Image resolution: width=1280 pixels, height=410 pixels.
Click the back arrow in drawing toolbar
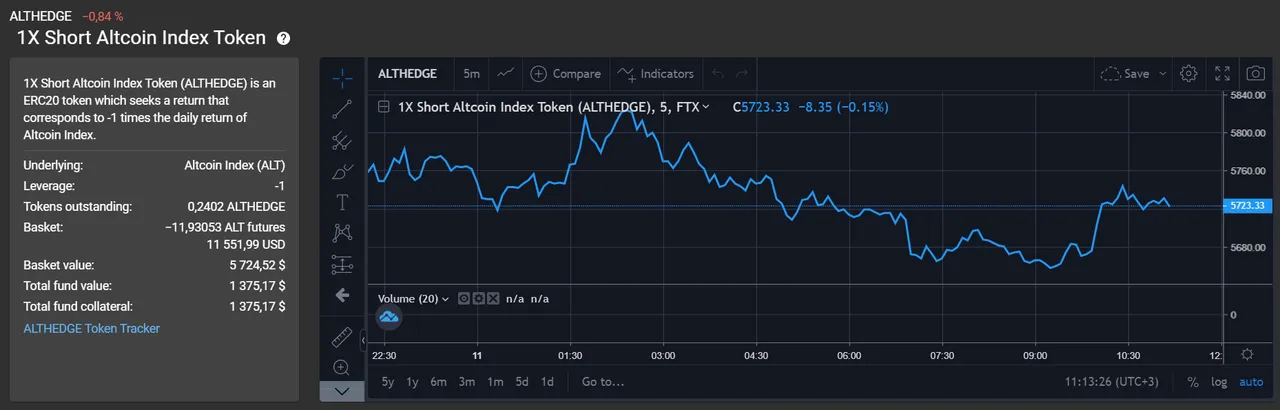point(342,295)
